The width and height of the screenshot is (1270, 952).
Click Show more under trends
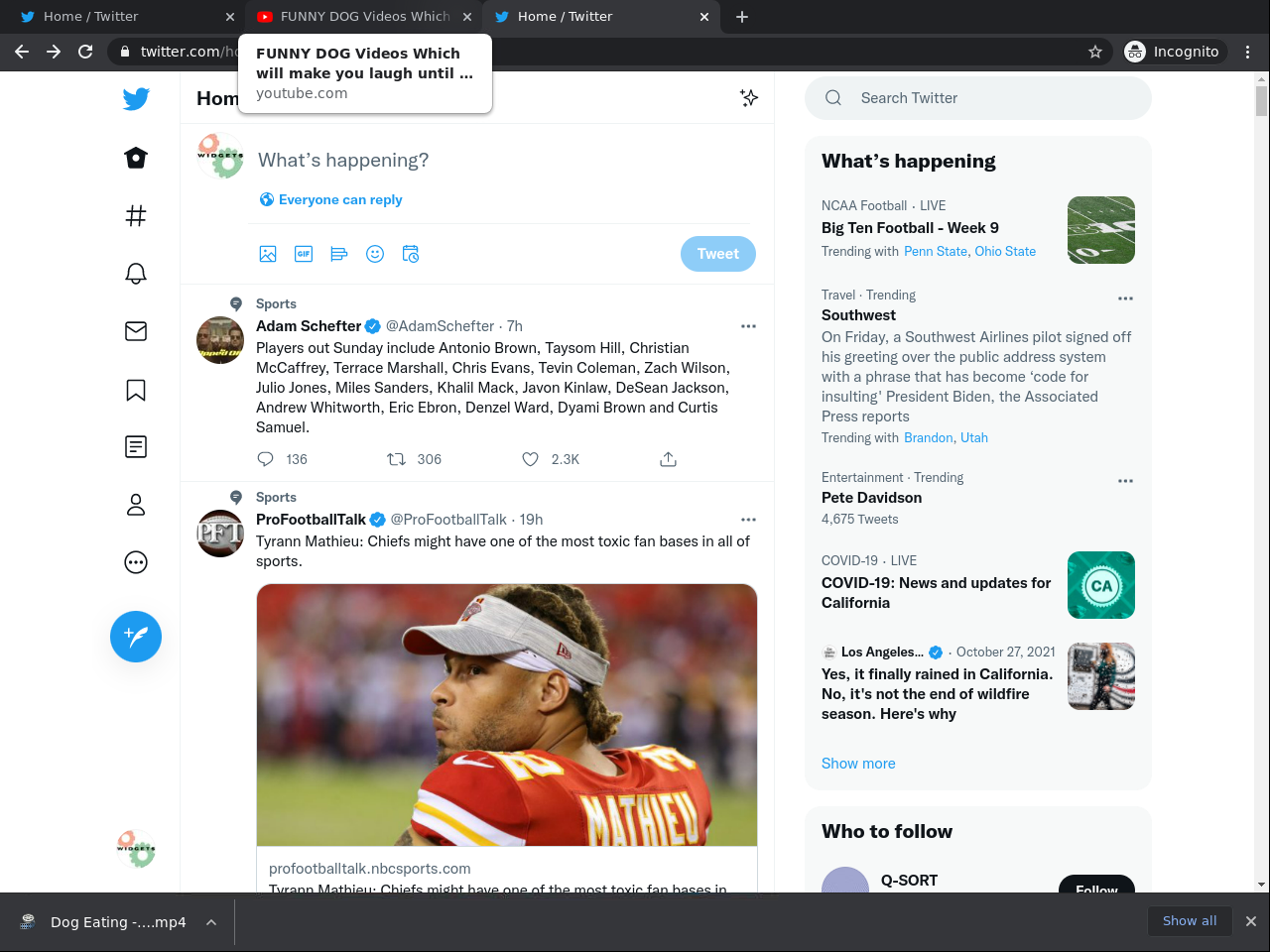click(858, 764)
